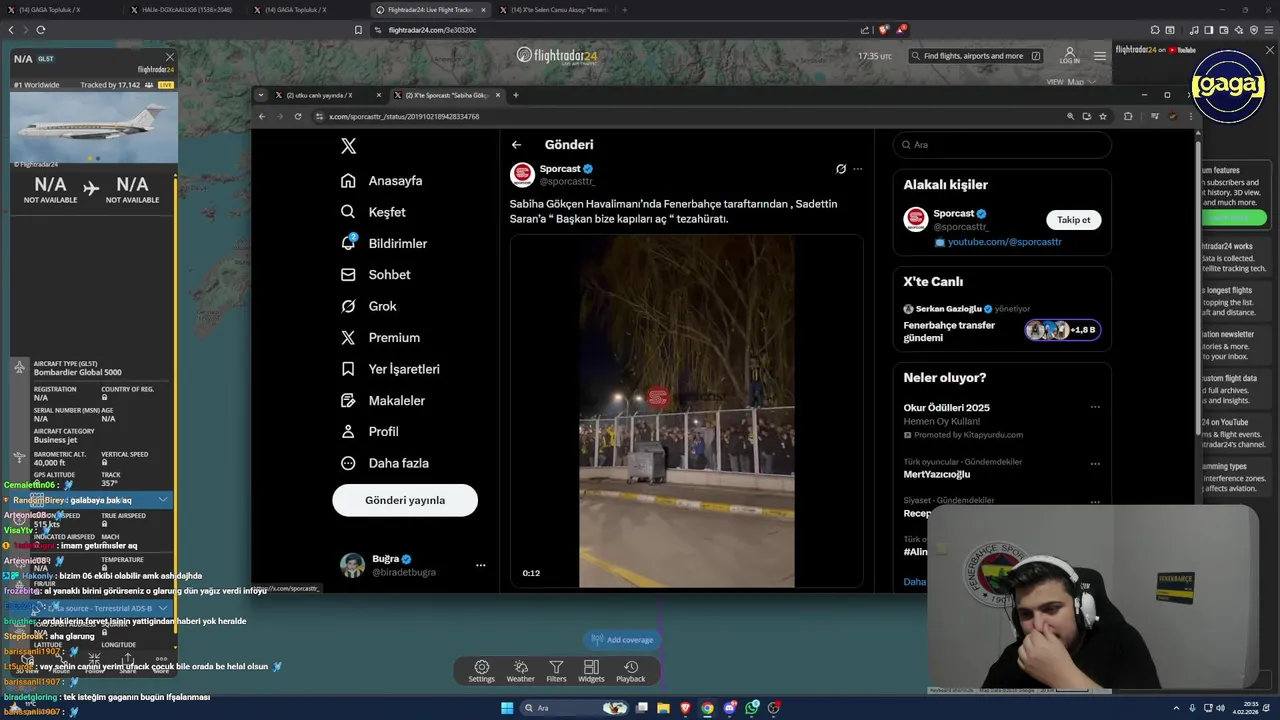Open flightradar24 Weather toolbar icon
Screen dimensions: 1280x720
pyautogui.click(x=520, y=671)
